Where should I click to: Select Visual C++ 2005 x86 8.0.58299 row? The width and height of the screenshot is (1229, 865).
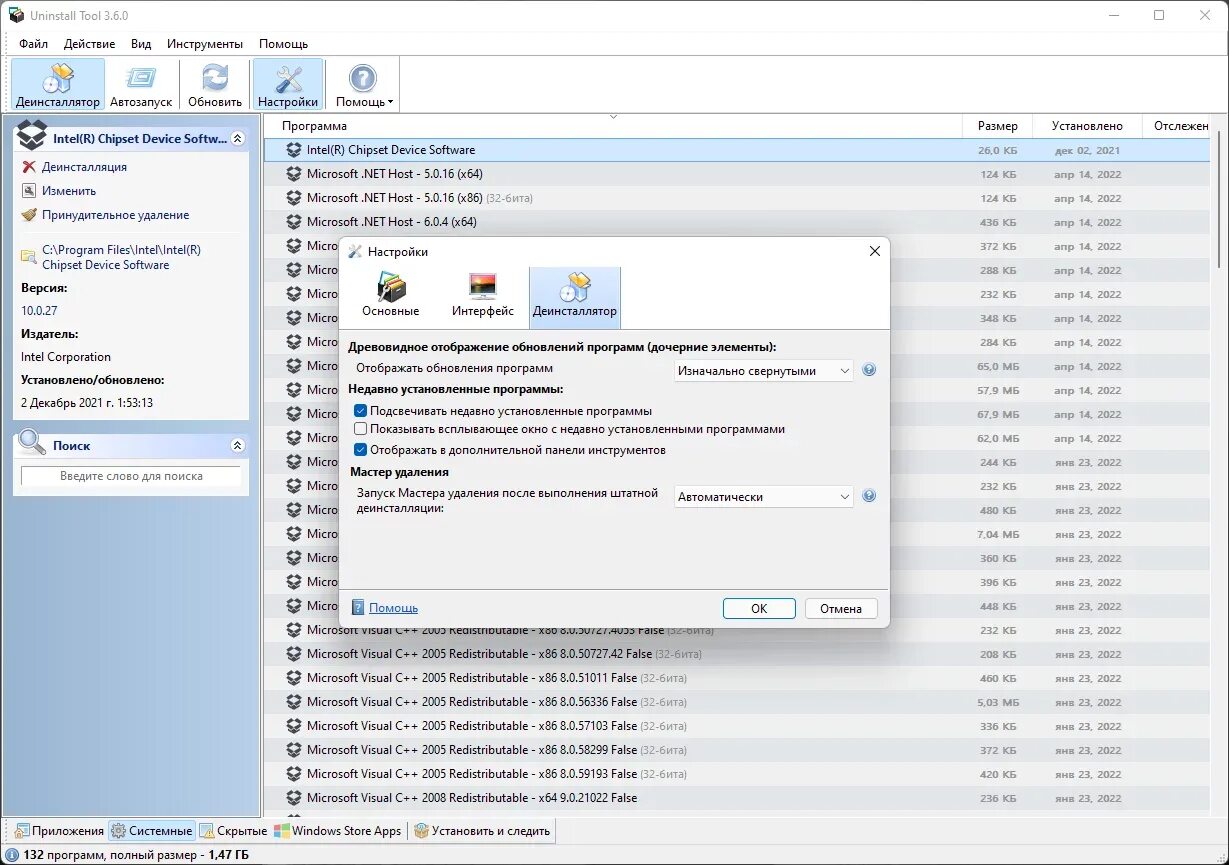tap(737, 750)
